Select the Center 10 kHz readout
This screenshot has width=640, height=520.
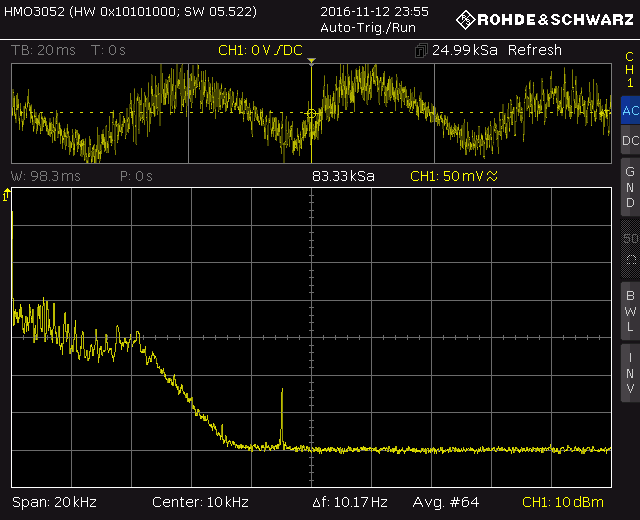pos(200,502)
